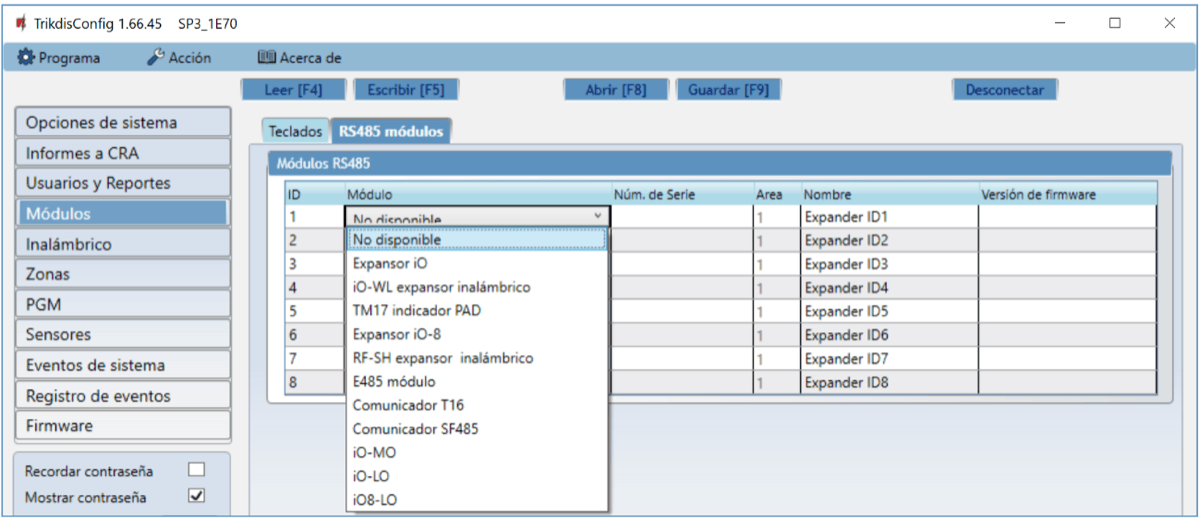This screenshot has height=520, width=1200.
Task: Uncheck the Mostrar contraseña checkbox
Action: pos(197,496)
